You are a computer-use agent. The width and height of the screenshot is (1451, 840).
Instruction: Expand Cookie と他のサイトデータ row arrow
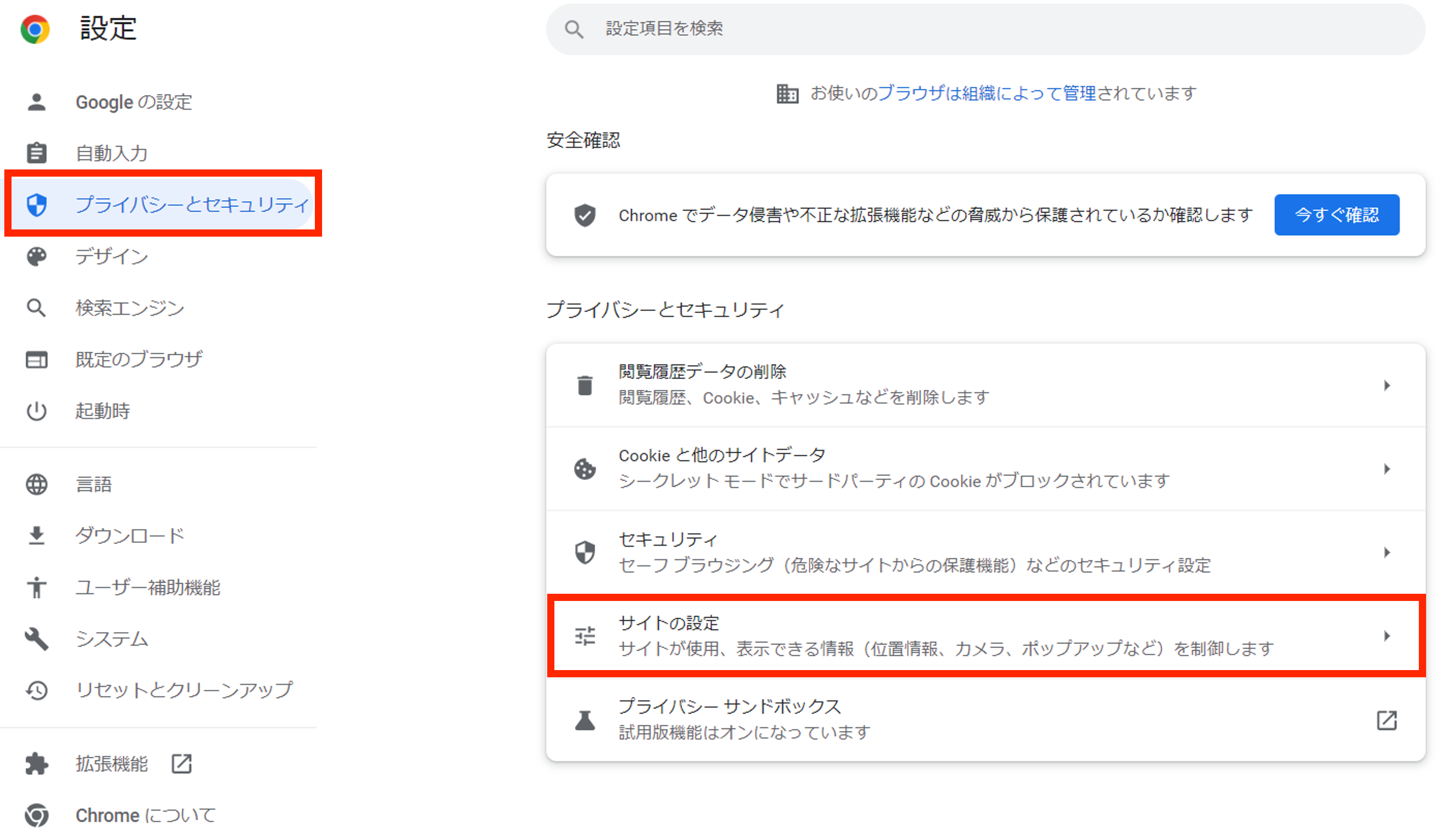[1387, 468]
